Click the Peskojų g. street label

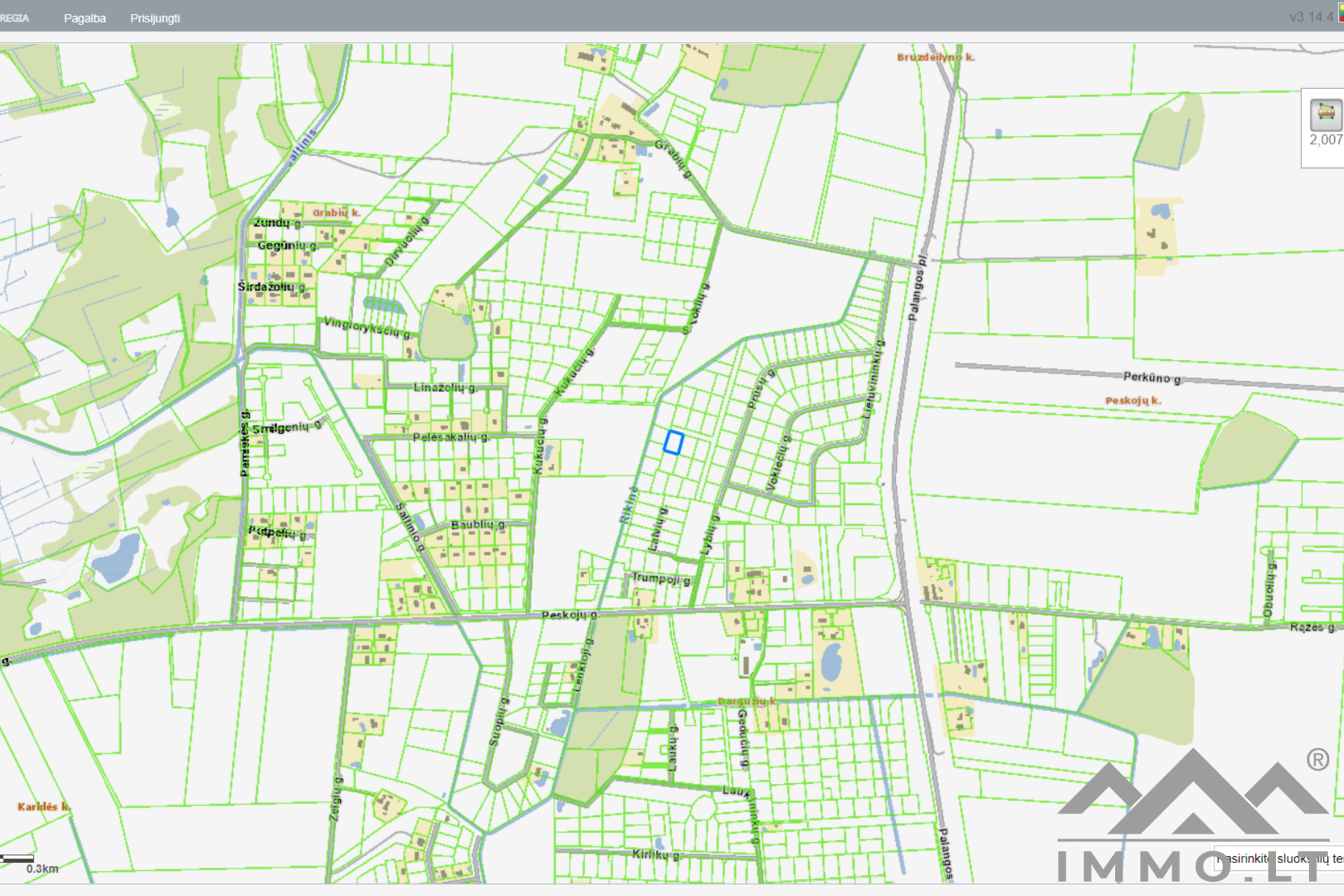(570, 615)
